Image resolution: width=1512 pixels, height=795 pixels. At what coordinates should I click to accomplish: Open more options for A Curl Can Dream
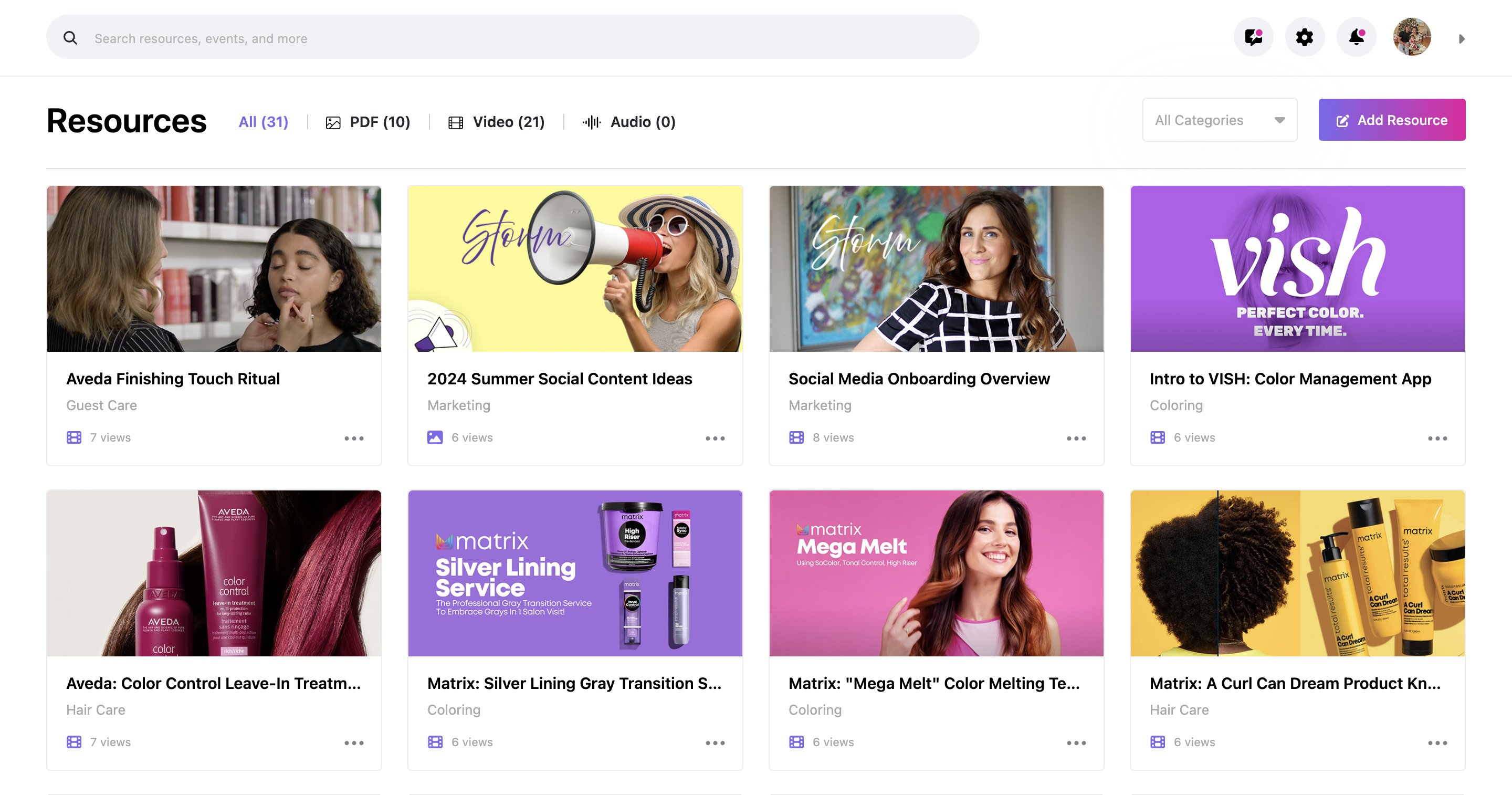pos(1437,744)
